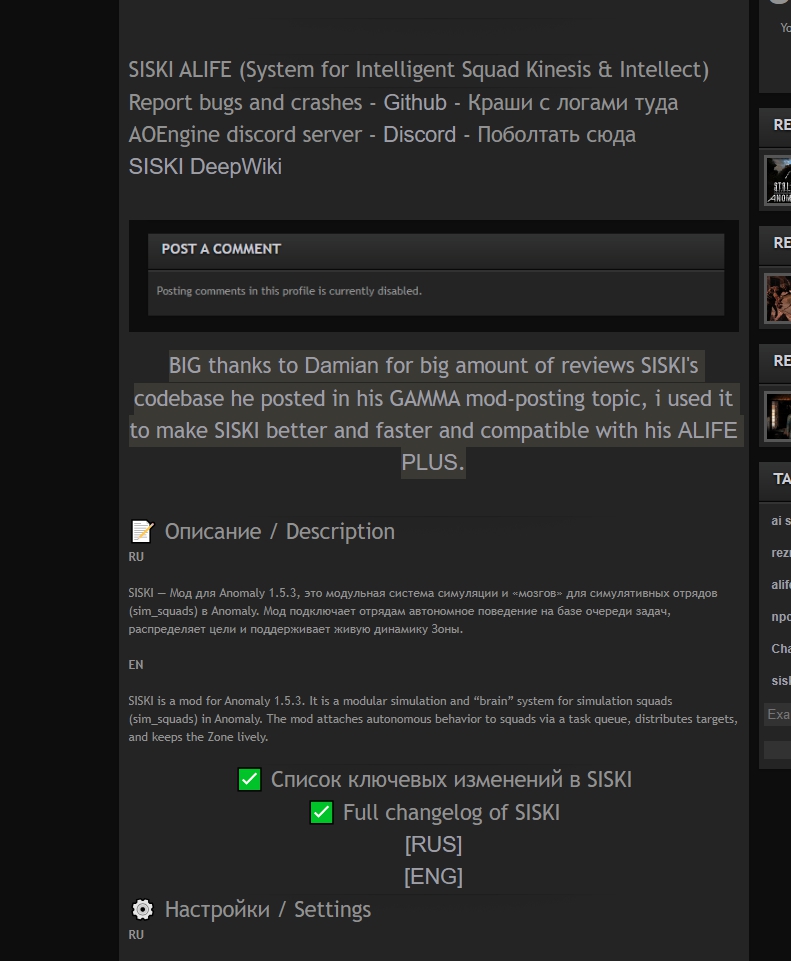The image size is (791, 961).
Task: Click the 'ai s' tag in sidebar
Action: pyautogui.click(x=780, y=521)
